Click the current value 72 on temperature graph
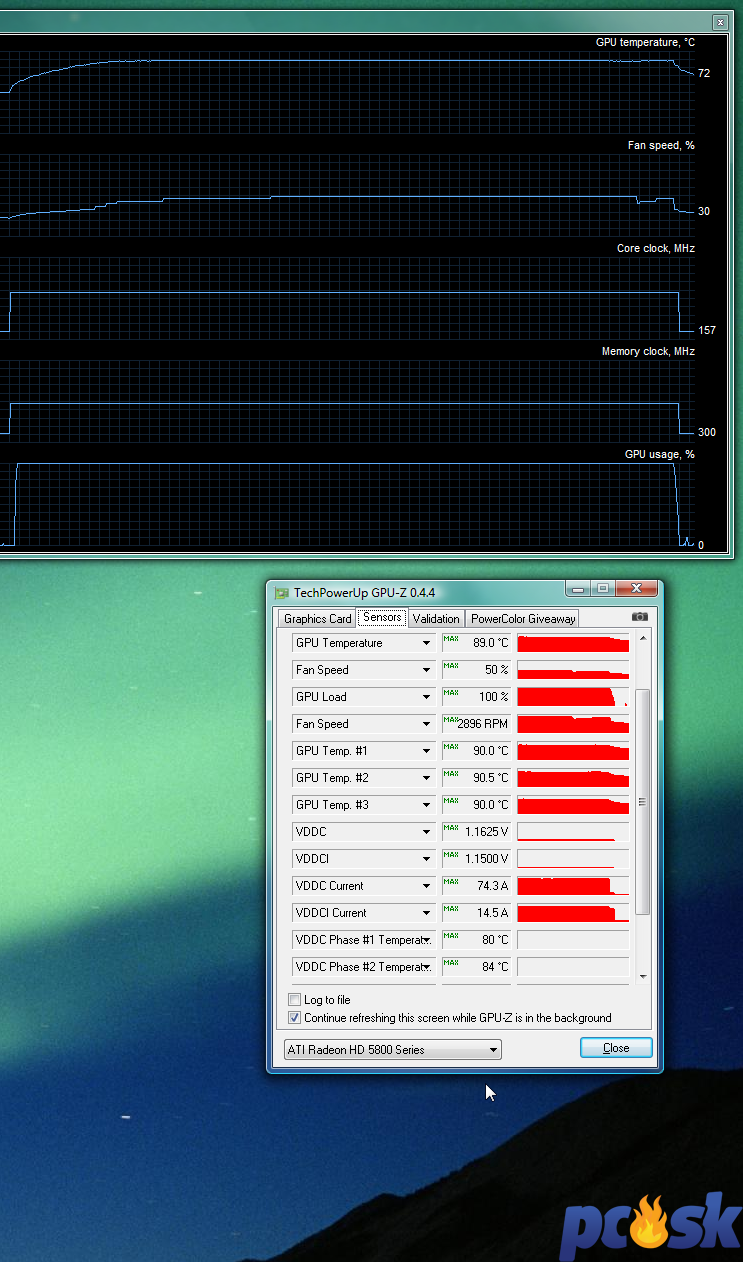The image size is (743, 1262). [704, 74]
